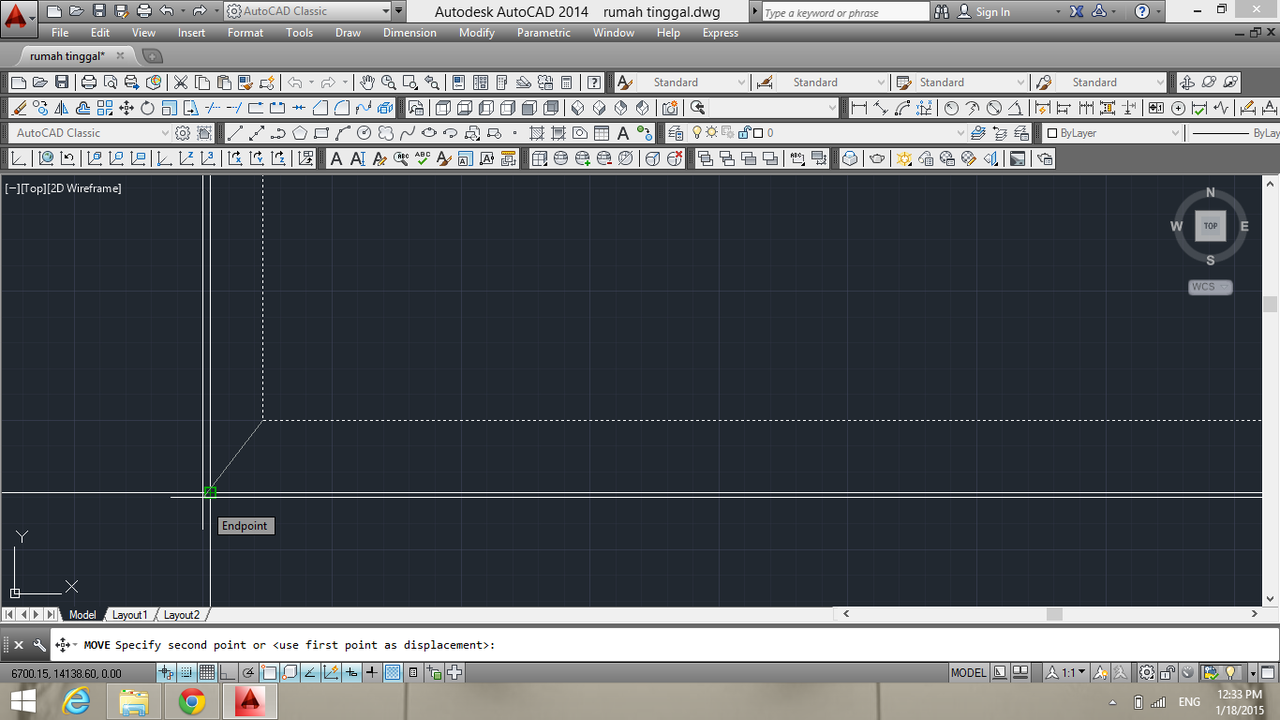The height and width of the screenshot is (720, 1280).
Task: Click the Zoom Realtime icon
Action: point(388,82)
